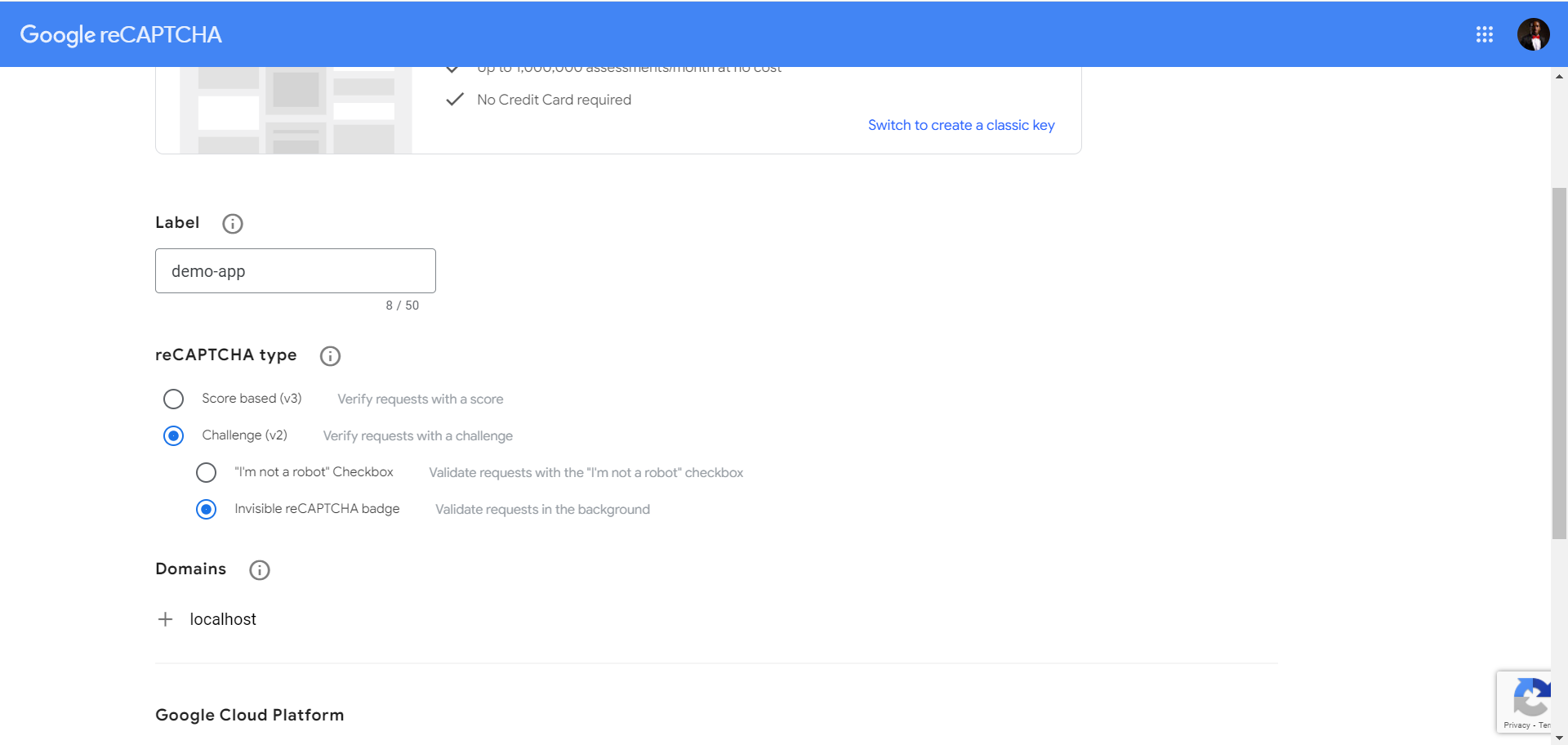Click the 'Verify requests with a score' description

coord(421,399)
